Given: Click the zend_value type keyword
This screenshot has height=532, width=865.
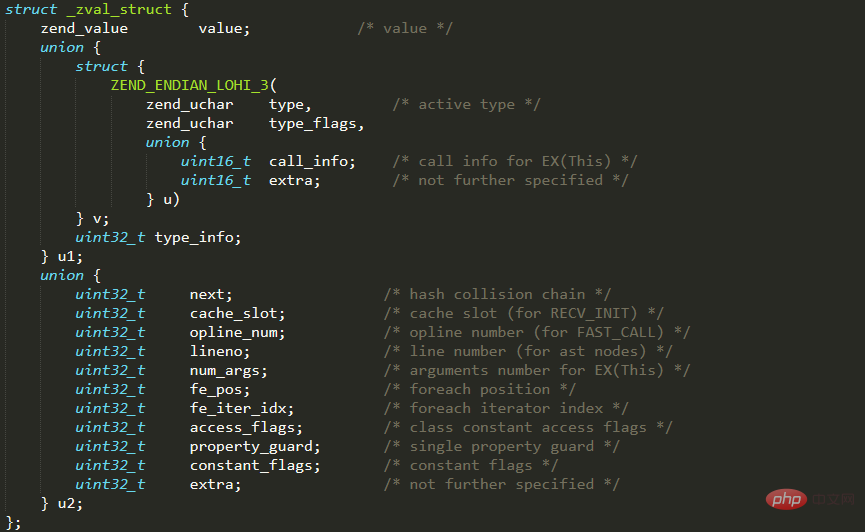Looking at the screenshot, I should tap(84, 28).
